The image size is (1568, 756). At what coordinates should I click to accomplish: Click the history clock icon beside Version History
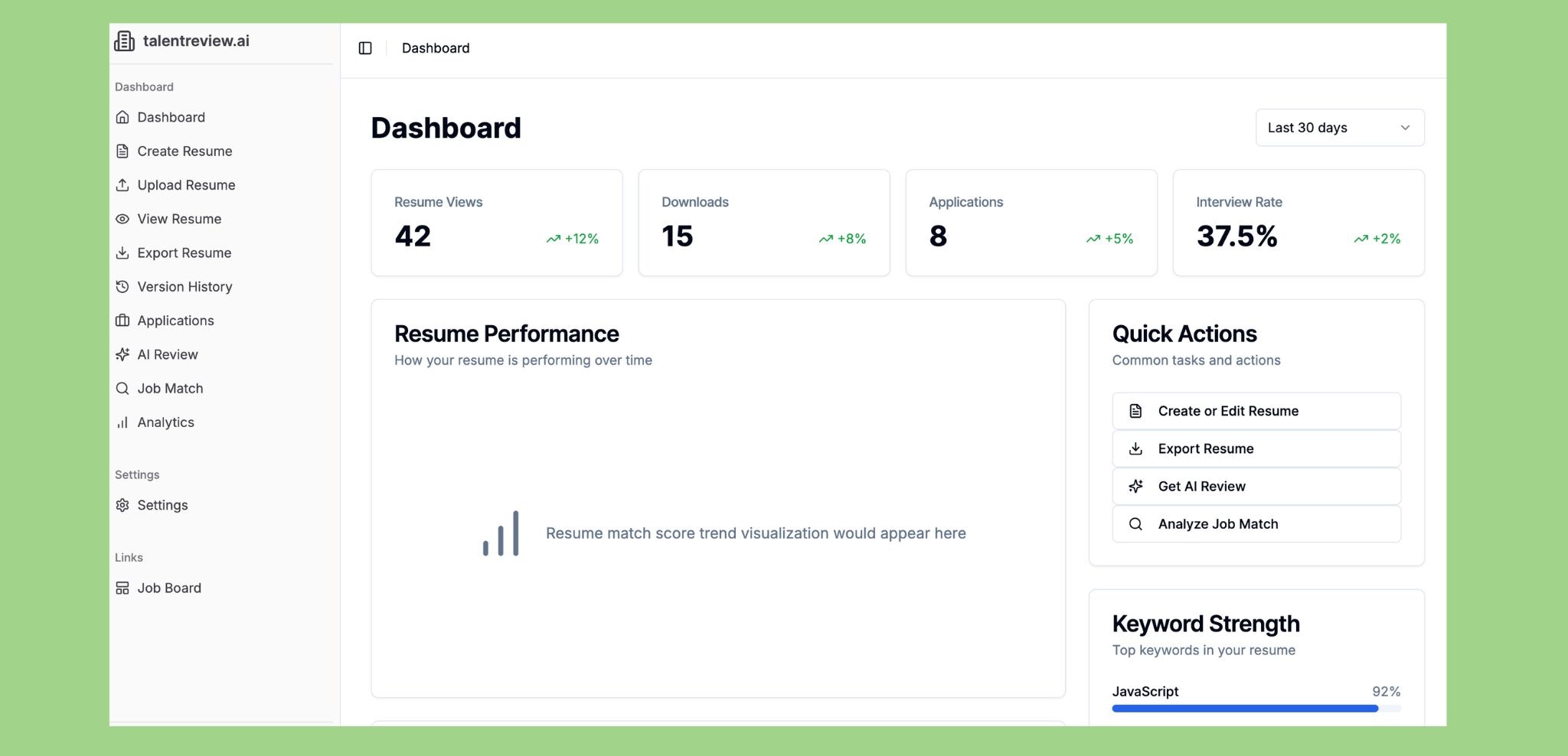122,287
